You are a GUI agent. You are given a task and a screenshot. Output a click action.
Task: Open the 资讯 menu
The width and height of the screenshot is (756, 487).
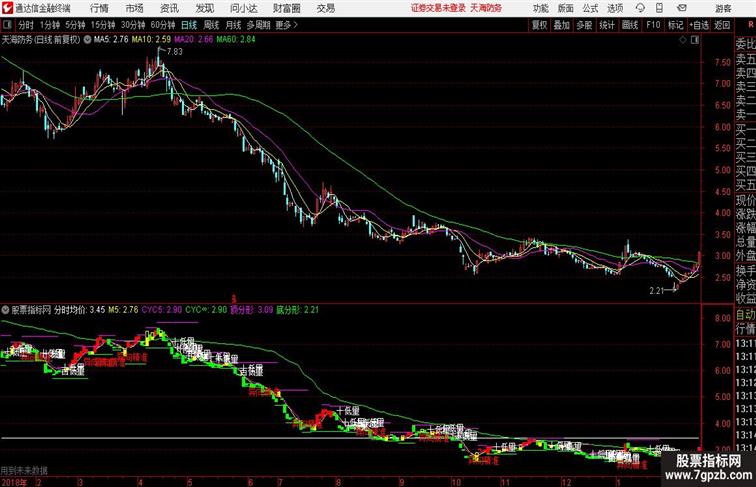tap(169, 8)
